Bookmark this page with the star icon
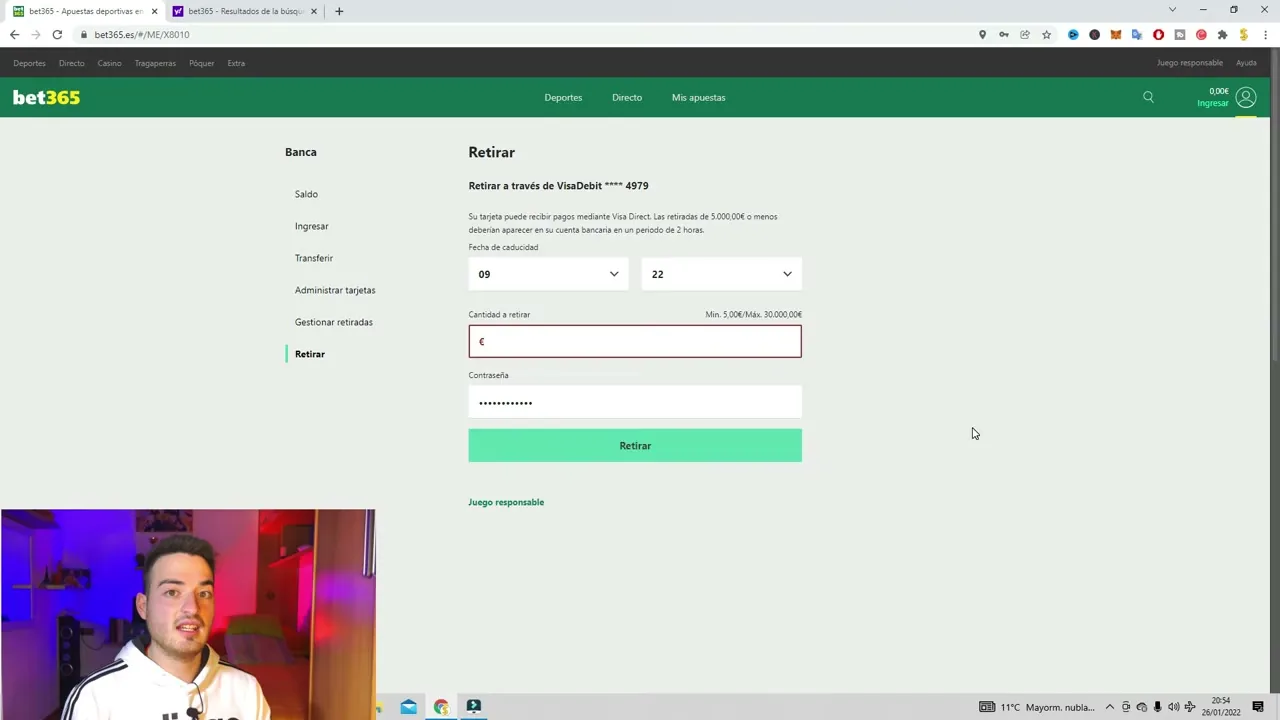The image size is (1280, 720). pos(1046,34)
